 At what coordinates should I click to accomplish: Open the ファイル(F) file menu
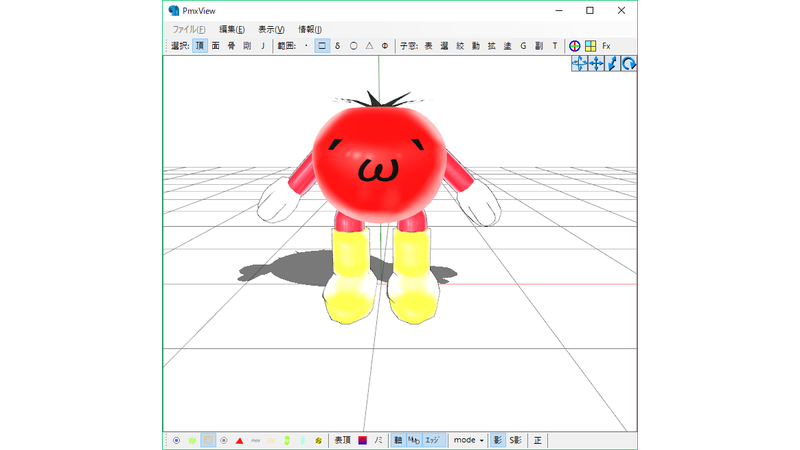[189, 29]
